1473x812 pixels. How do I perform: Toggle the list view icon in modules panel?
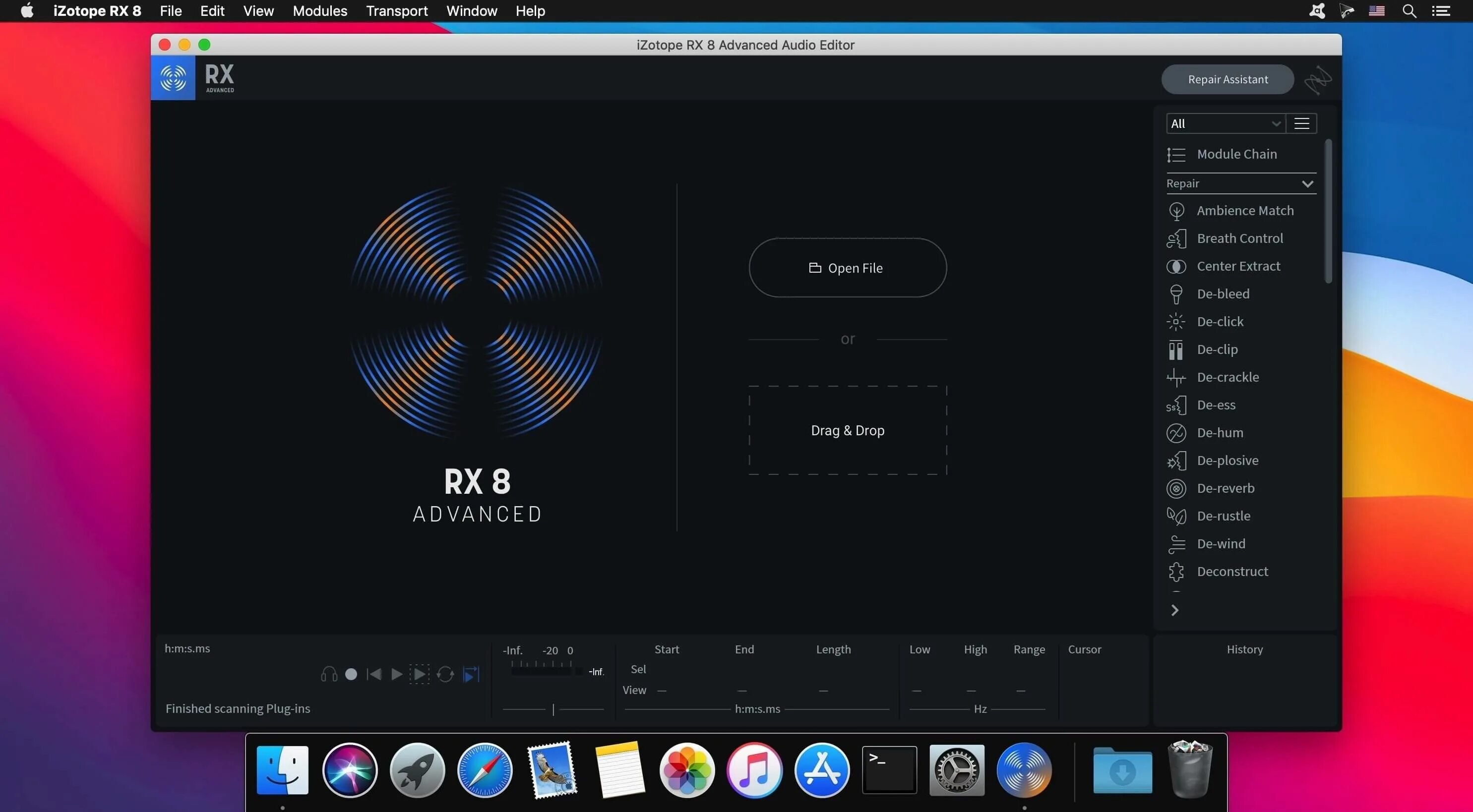click(x=1303, y=124)
